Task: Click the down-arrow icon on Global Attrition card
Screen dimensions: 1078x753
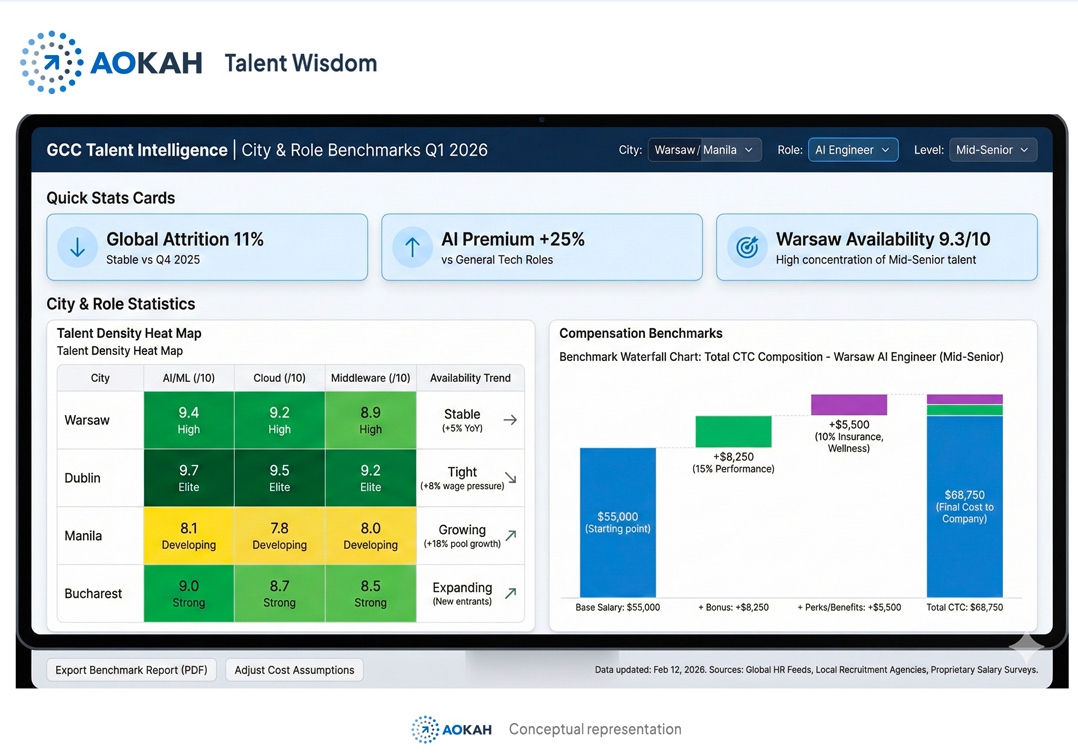Action: [77, 247]
